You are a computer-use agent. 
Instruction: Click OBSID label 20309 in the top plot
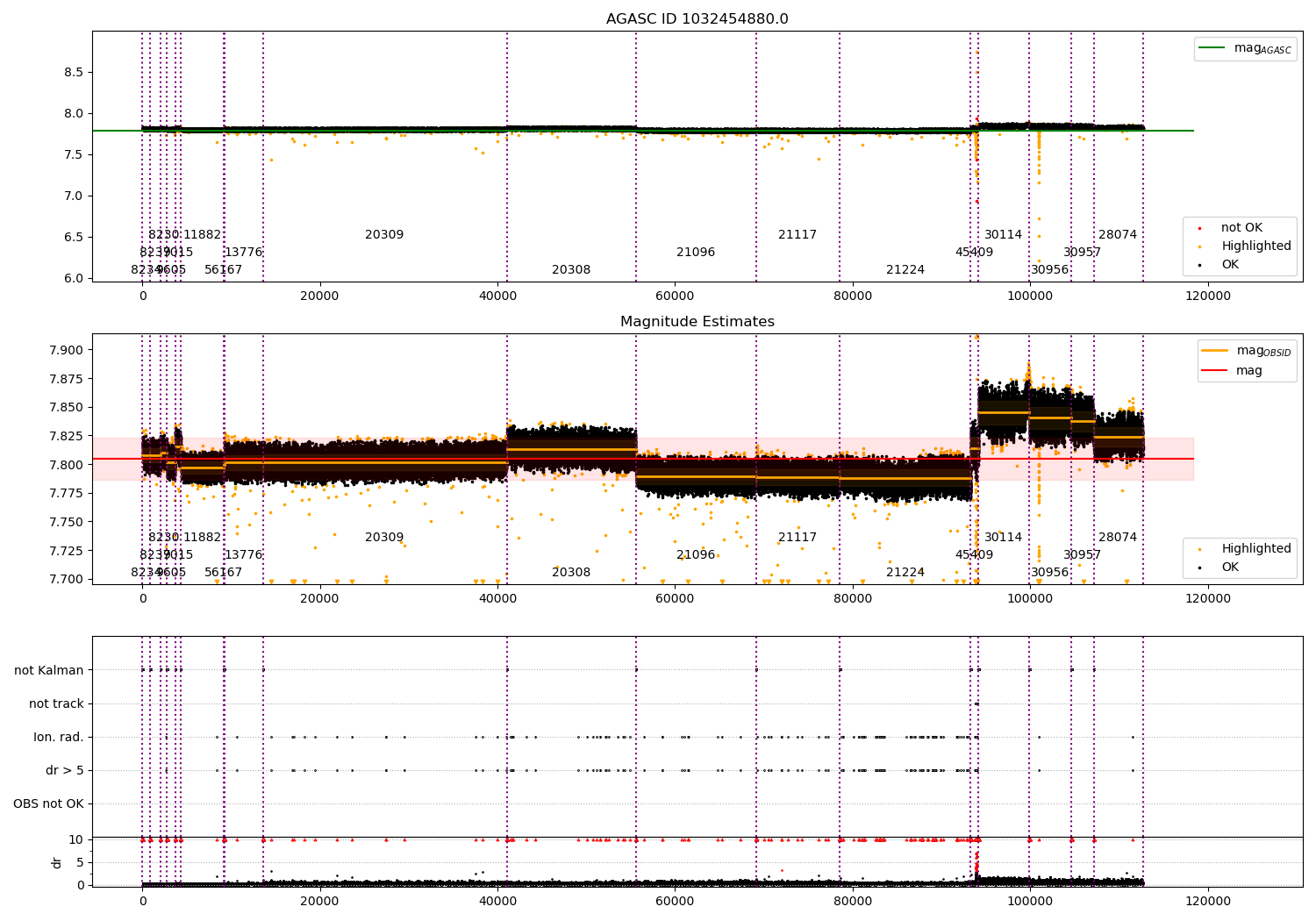tap(384, 235)
